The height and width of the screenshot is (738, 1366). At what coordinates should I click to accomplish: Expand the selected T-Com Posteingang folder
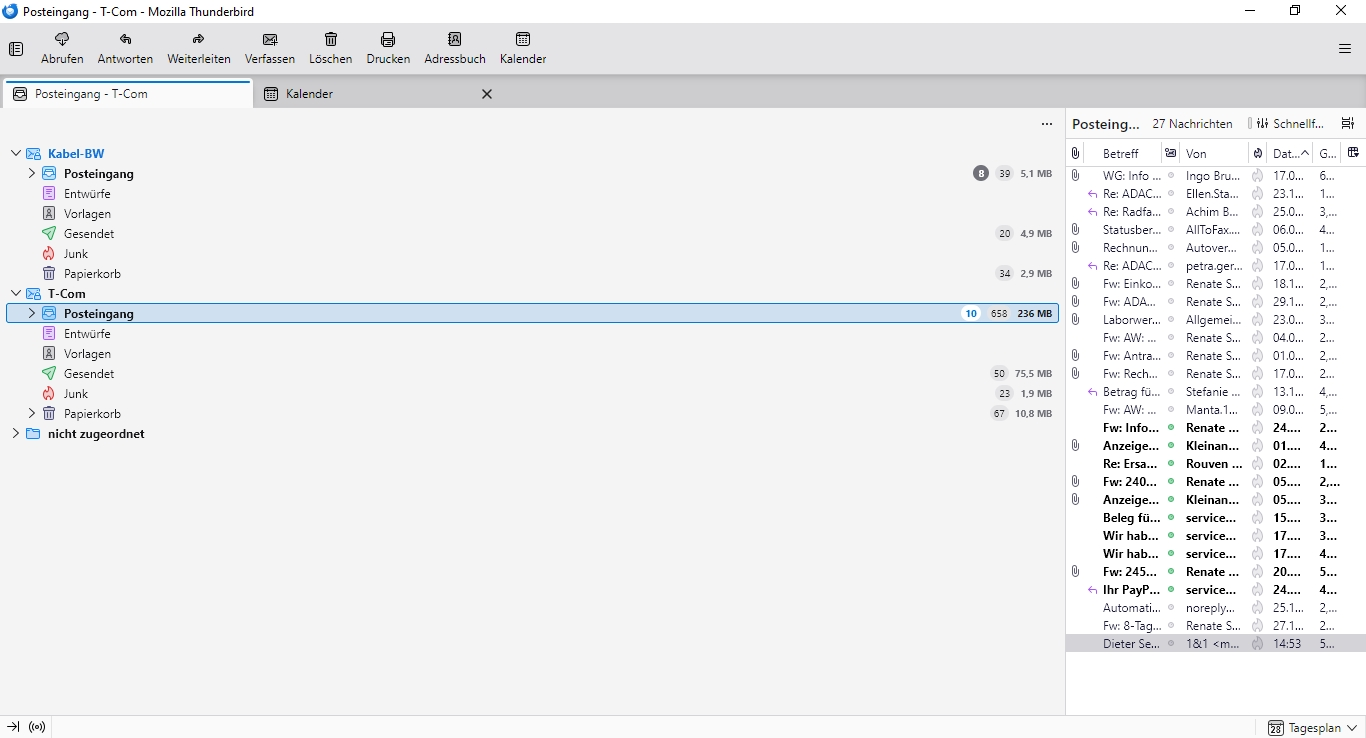[31, 314]
